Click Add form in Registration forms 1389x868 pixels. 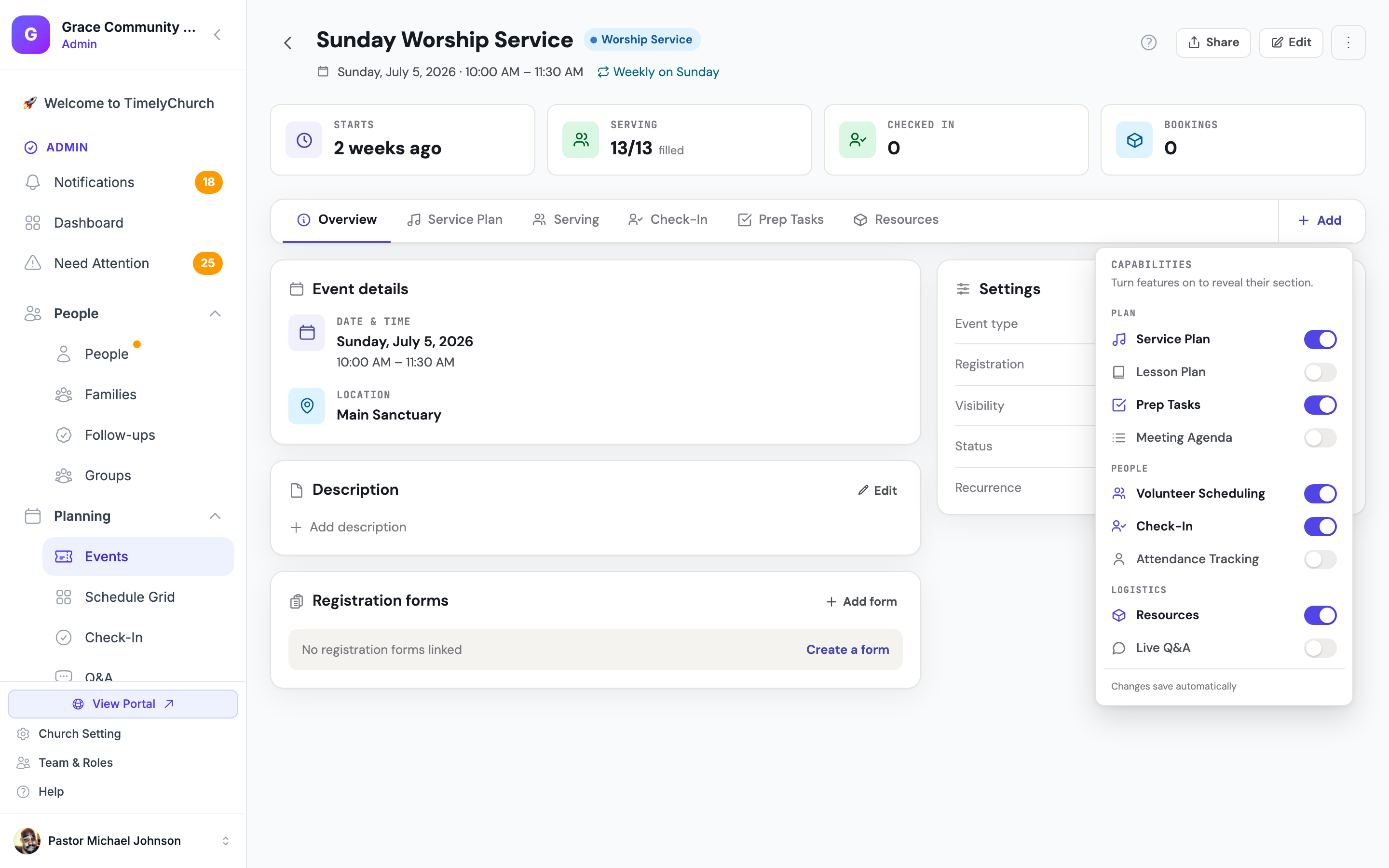pyautogui.click(x=861, y=601)
